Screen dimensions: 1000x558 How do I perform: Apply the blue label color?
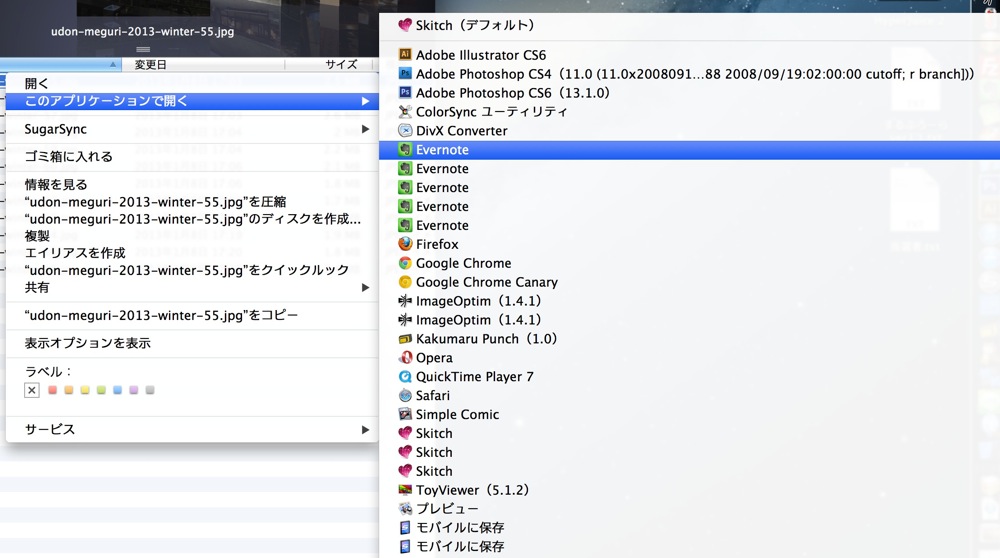117,390
